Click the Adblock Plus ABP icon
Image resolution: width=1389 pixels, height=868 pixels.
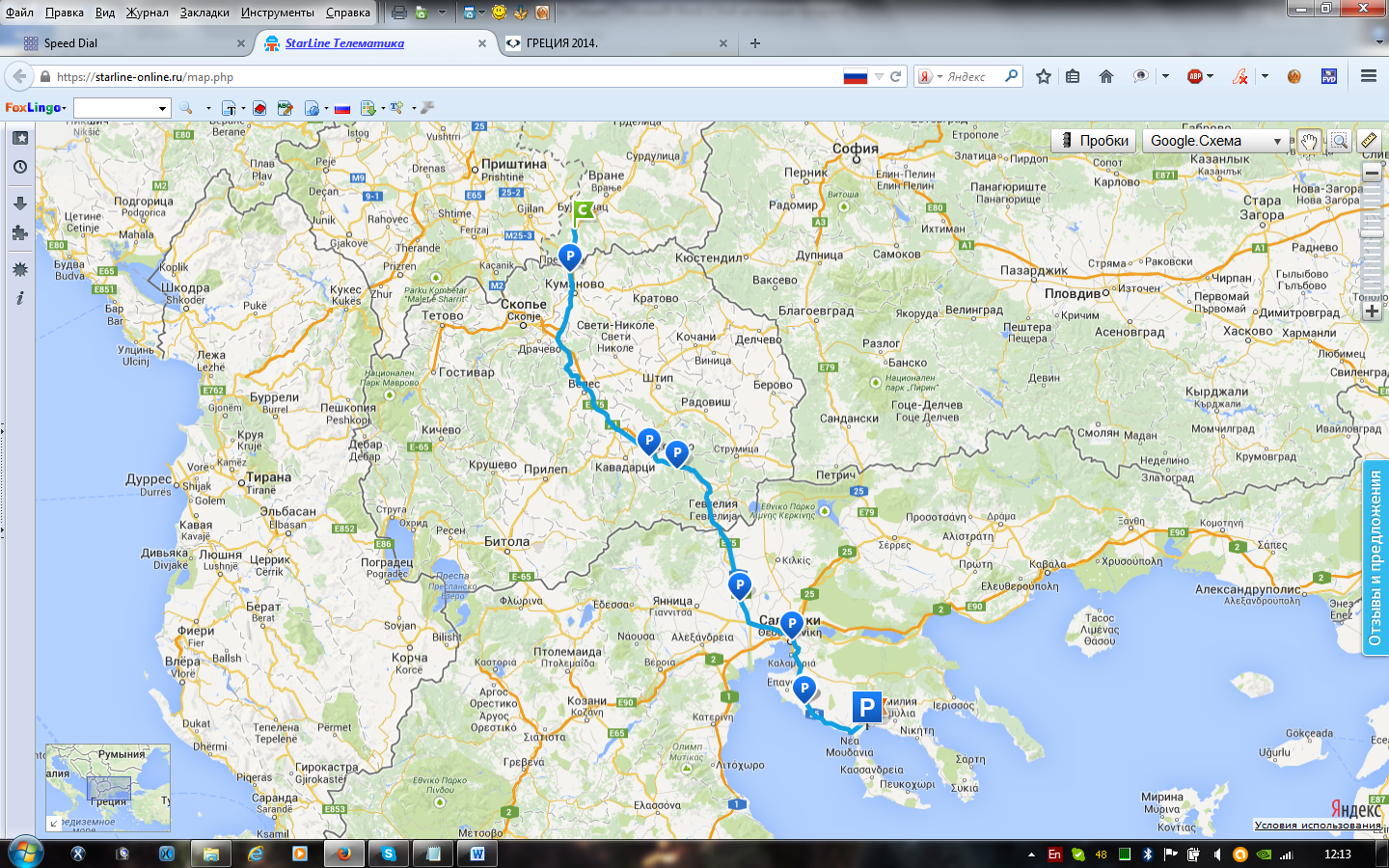coord(1195,76)
